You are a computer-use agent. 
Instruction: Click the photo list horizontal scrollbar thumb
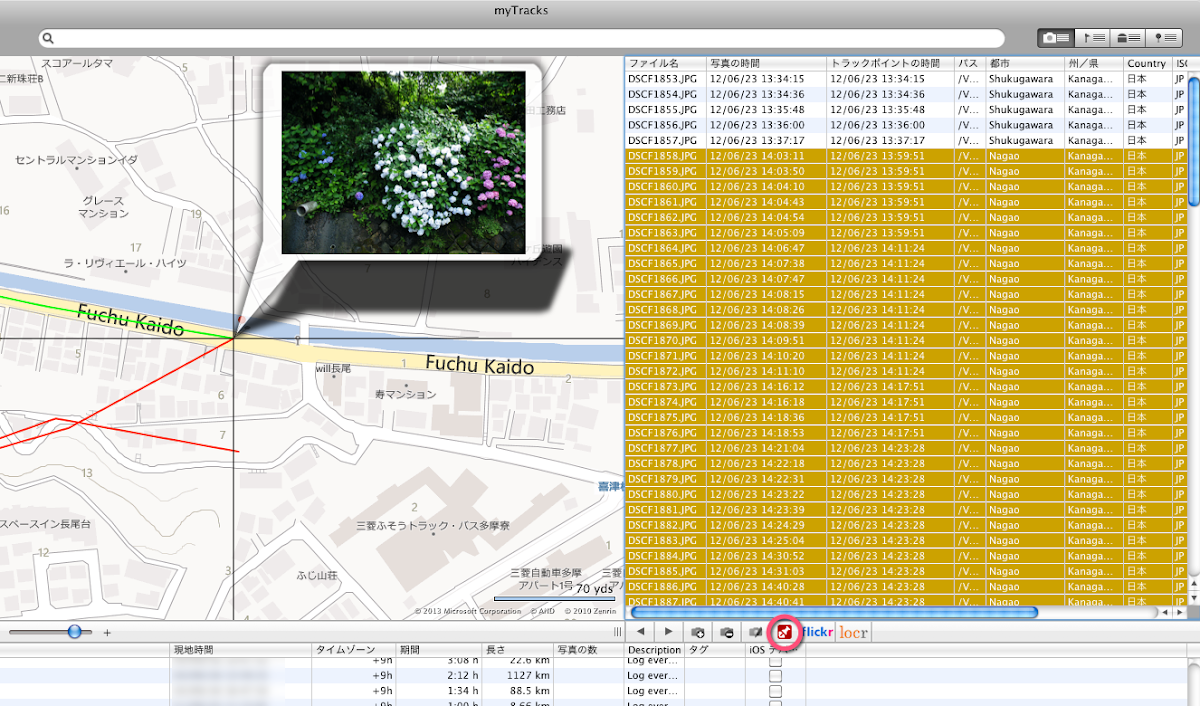[x=834, y=612]
